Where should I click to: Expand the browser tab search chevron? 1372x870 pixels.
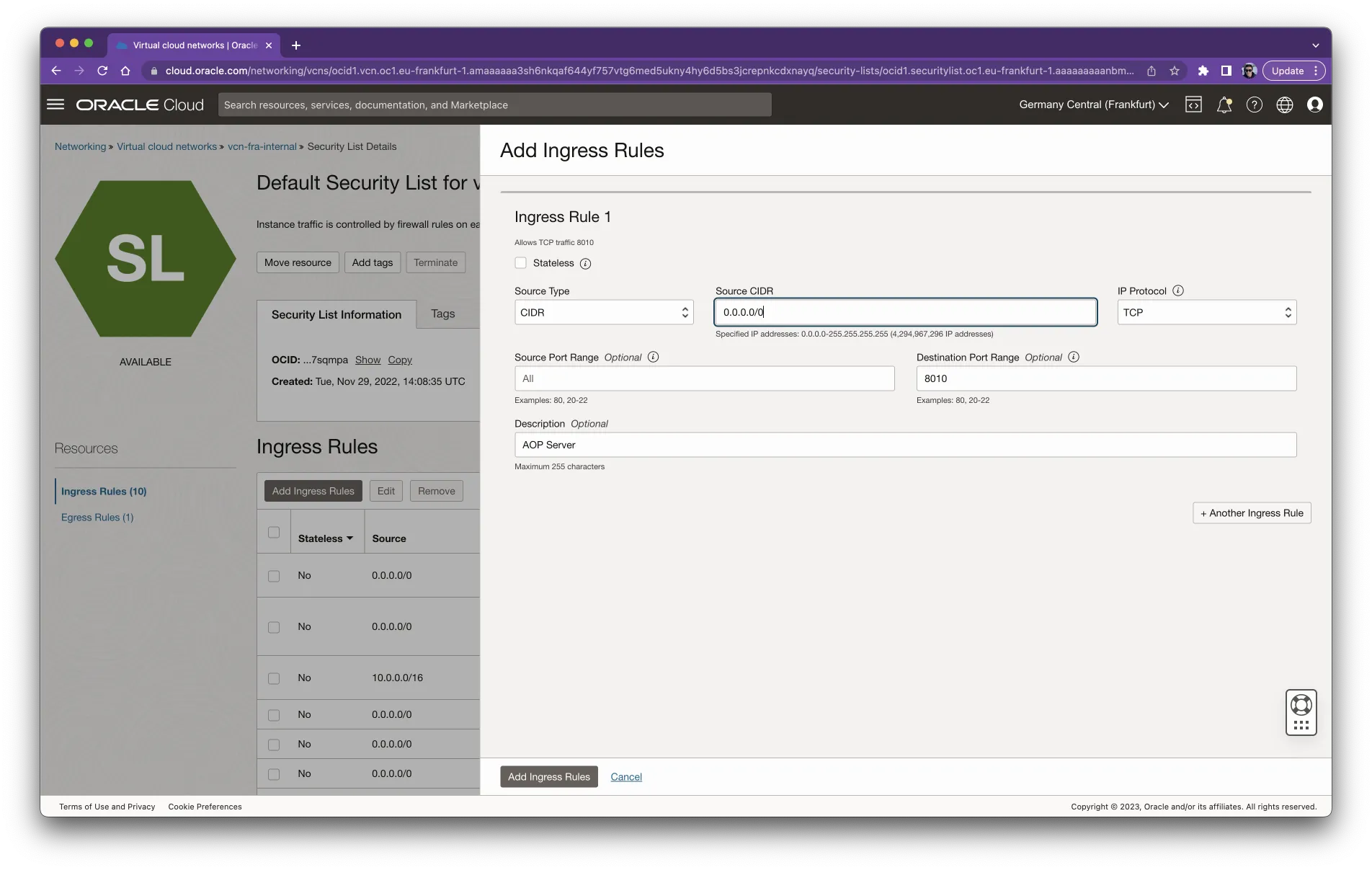click(x=1316, y=45)
